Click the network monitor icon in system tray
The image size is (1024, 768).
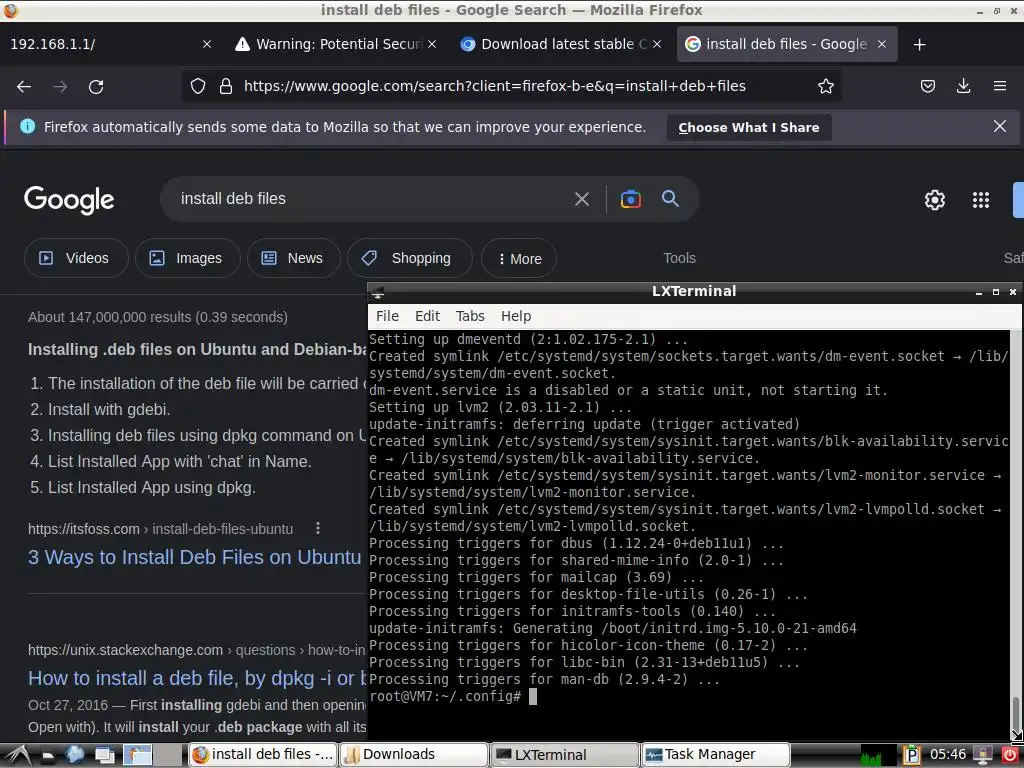click(x=982, y=755)
